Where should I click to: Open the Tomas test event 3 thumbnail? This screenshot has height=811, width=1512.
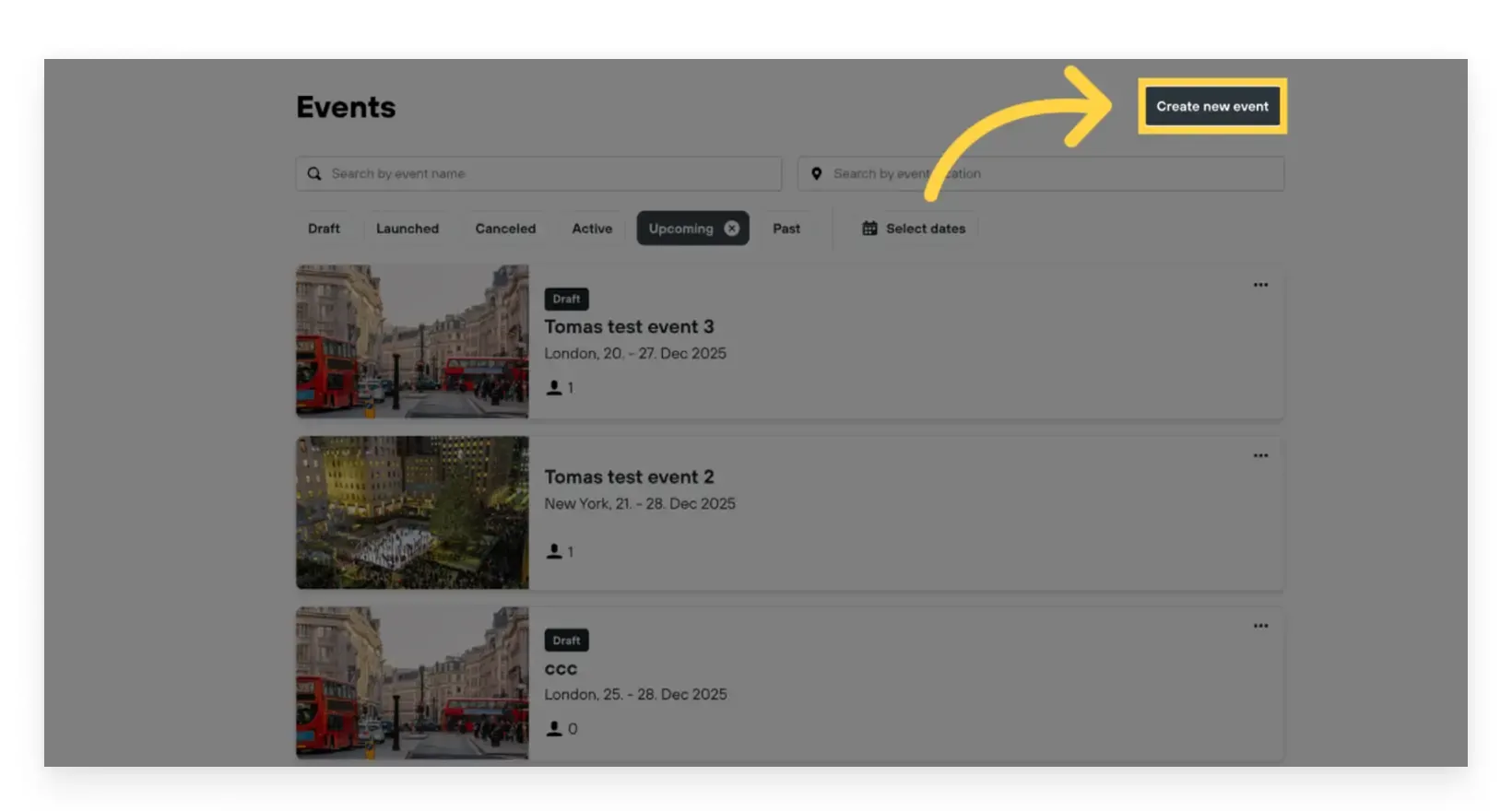click(x=412, y=342)
